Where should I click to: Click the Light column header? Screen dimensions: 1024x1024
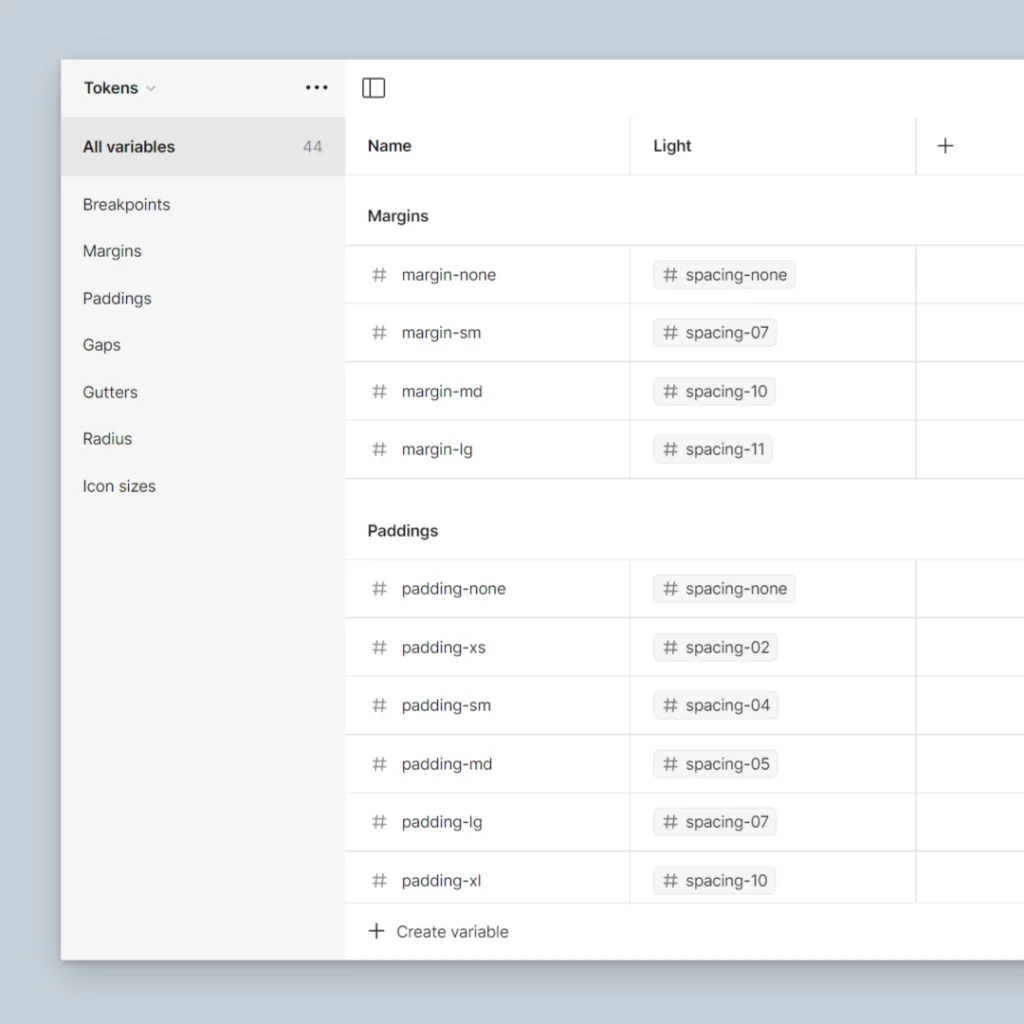(671, 145)
